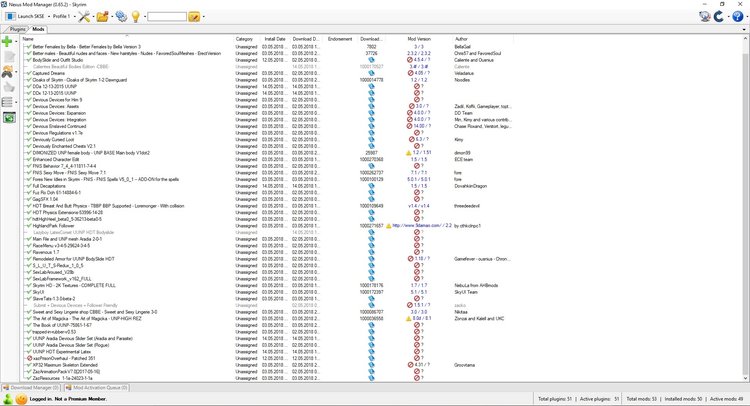Click the globe network icon at top right

point(705,16)
